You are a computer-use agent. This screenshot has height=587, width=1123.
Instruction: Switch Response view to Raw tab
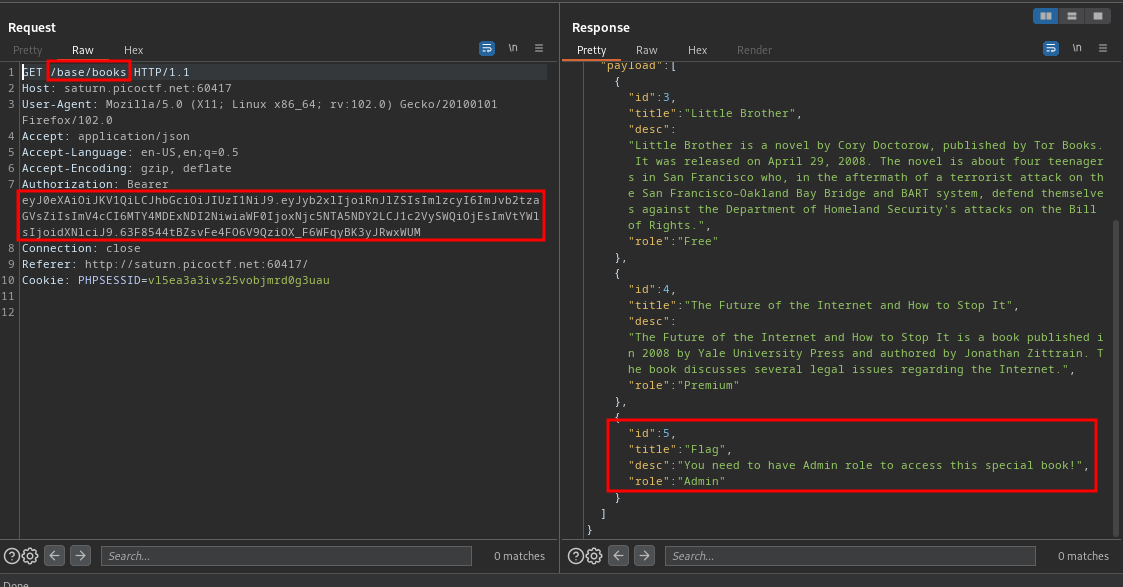[x=647, y=50]
